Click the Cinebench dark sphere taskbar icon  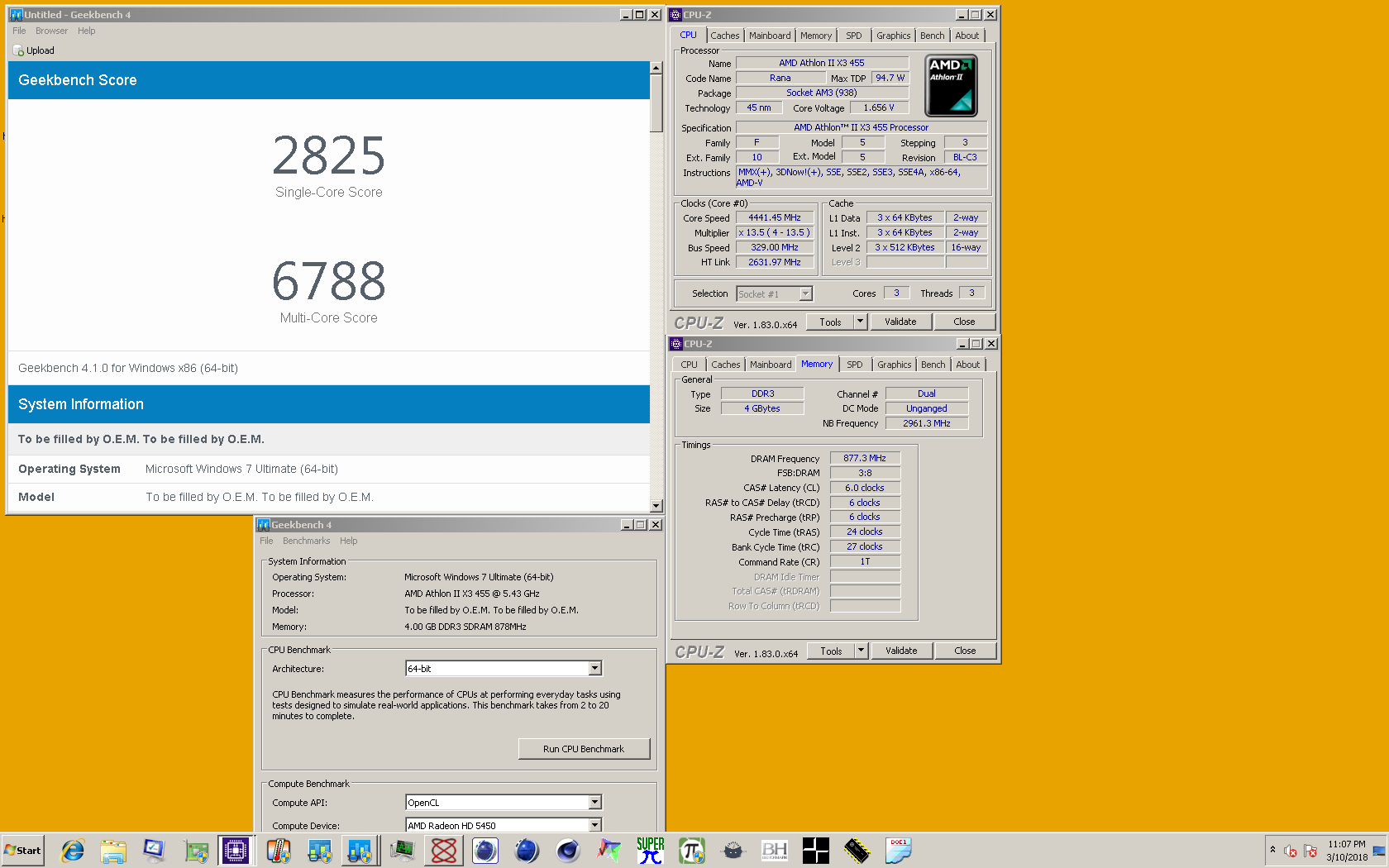pyautogui.click(x=568, y=851)
